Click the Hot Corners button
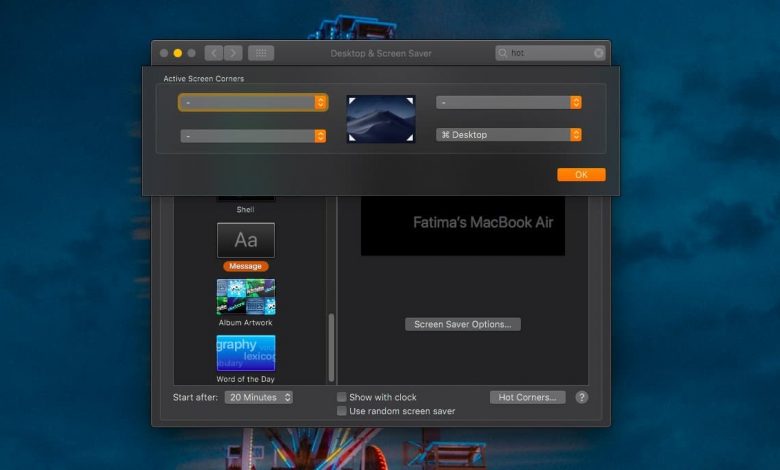780x470 pixels. pos(527,397)
